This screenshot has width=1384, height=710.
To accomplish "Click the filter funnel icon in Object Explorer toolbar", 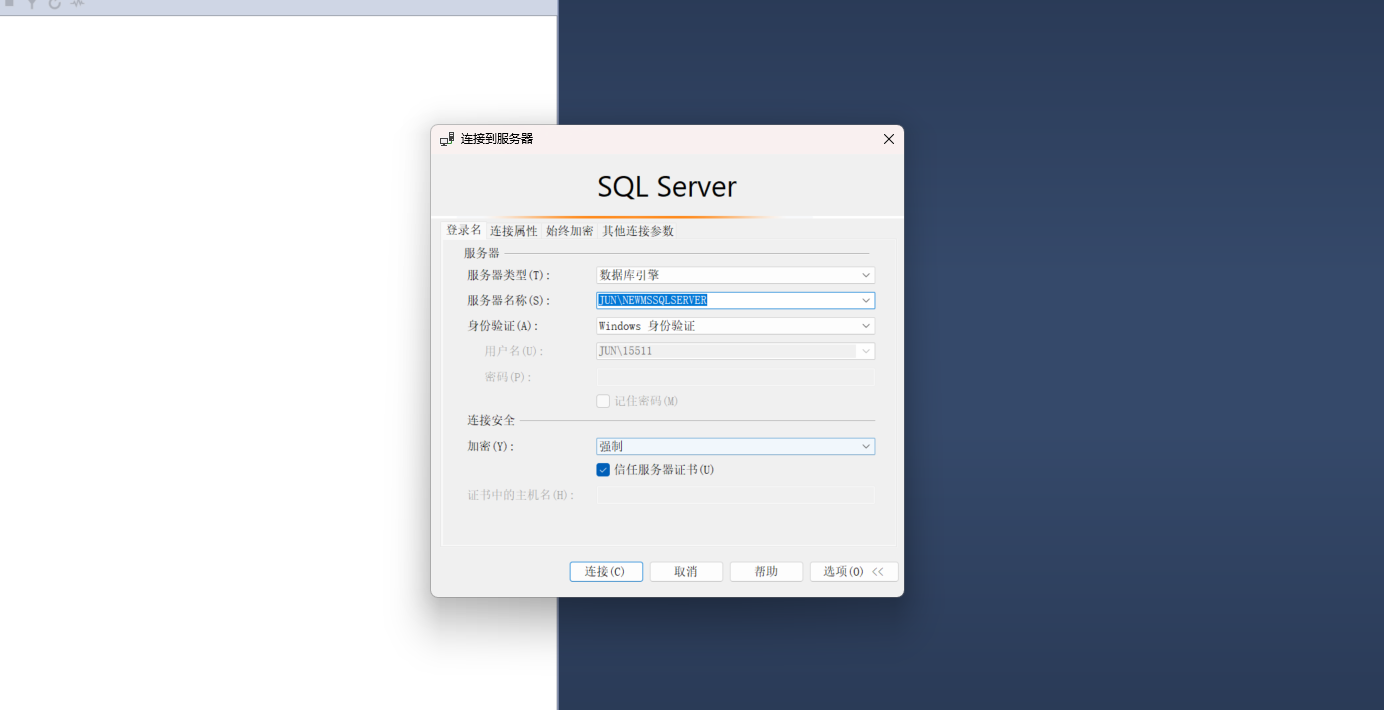I will point(32,4).
